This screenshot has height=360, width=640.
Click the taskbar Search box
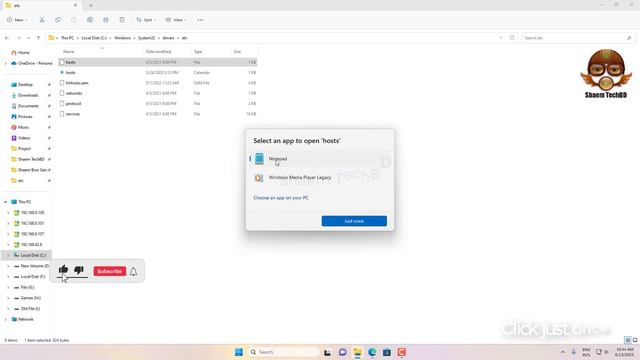pos(283,352)
